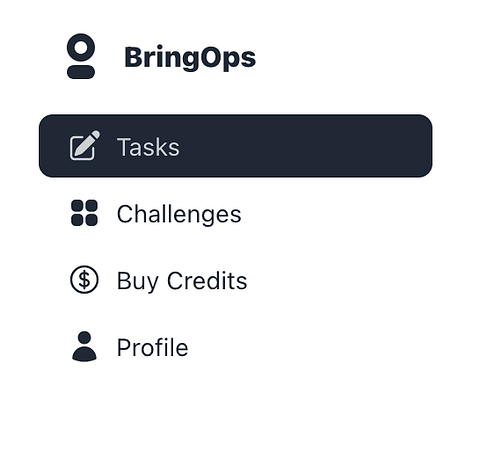Click the word Buy in the navigation

tap(137, 281)
